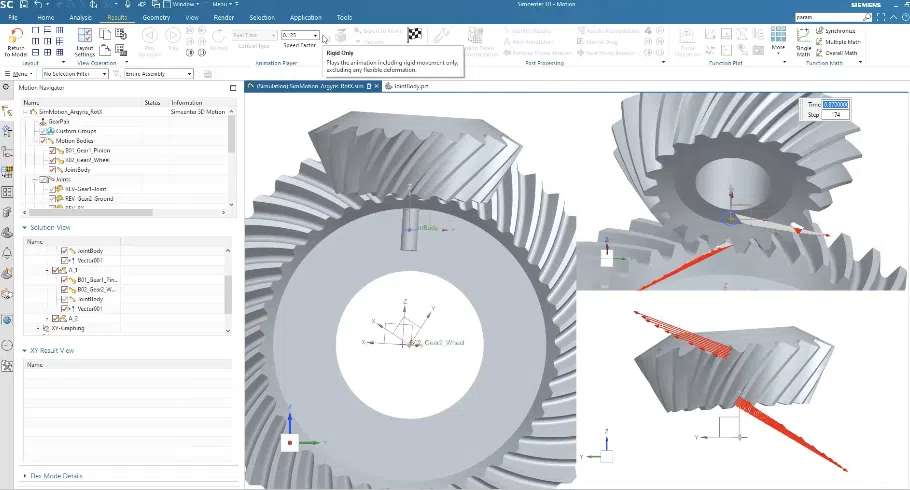Click the Solution View vertical scrollbar
This screenshot has width=910, height=490.
(x=228, y=293)
